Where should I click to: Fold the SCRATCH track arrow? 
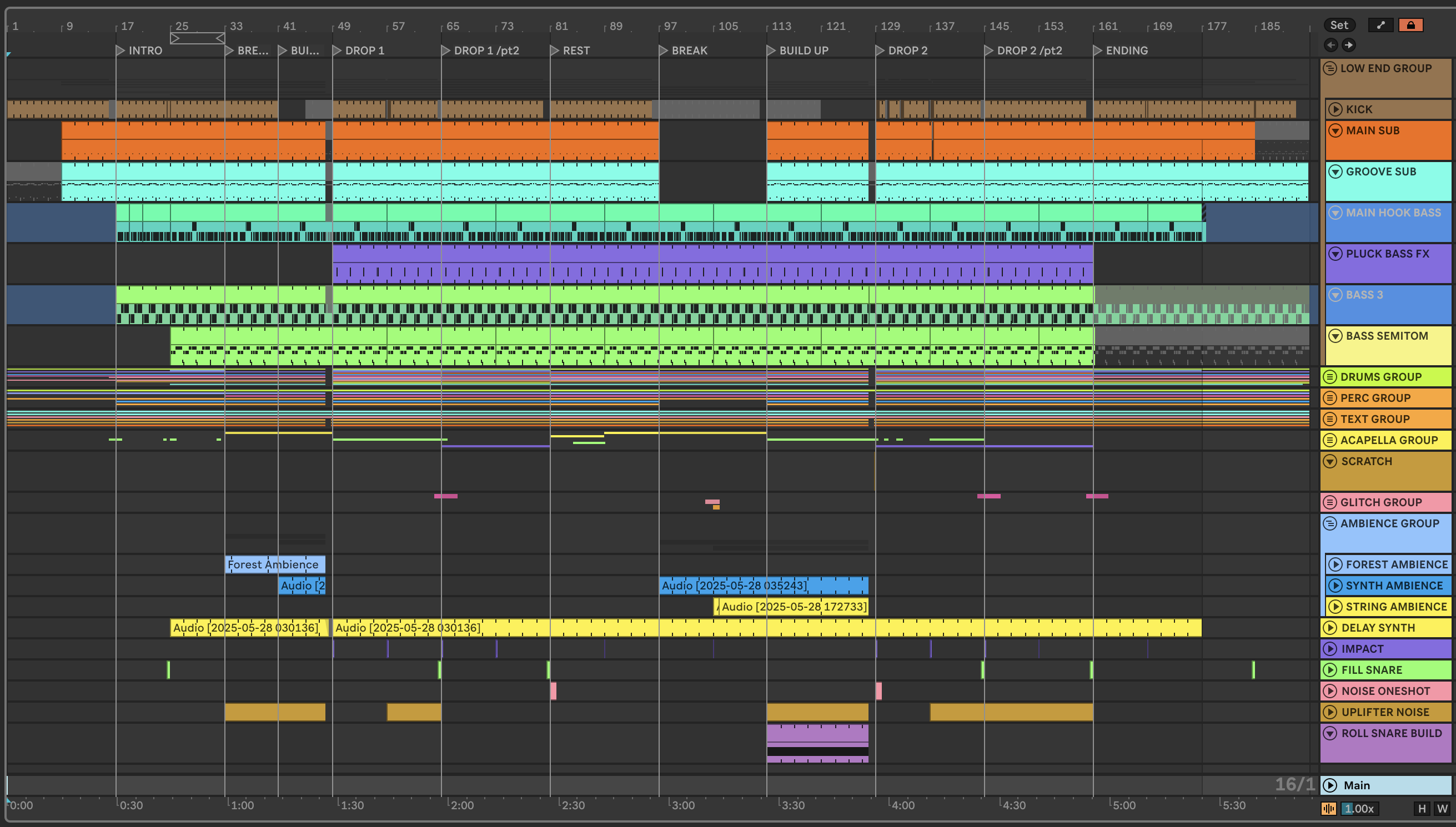point(1330,461)
